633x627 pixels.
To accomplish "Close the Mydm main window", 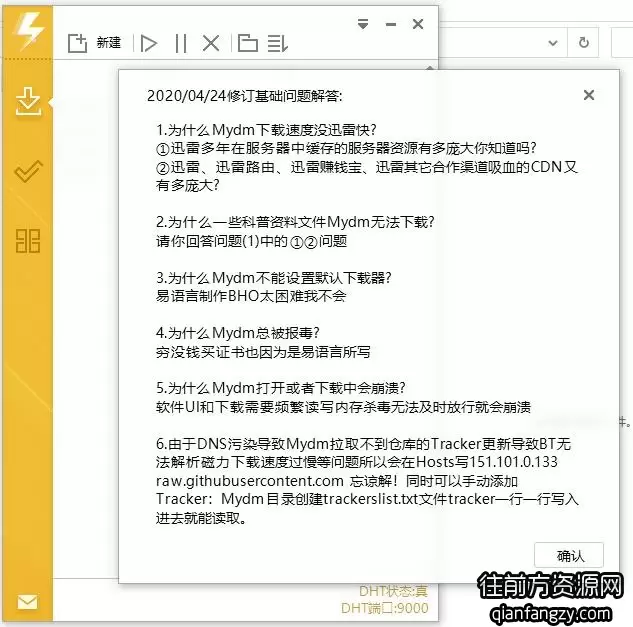I will click(418, 24).
